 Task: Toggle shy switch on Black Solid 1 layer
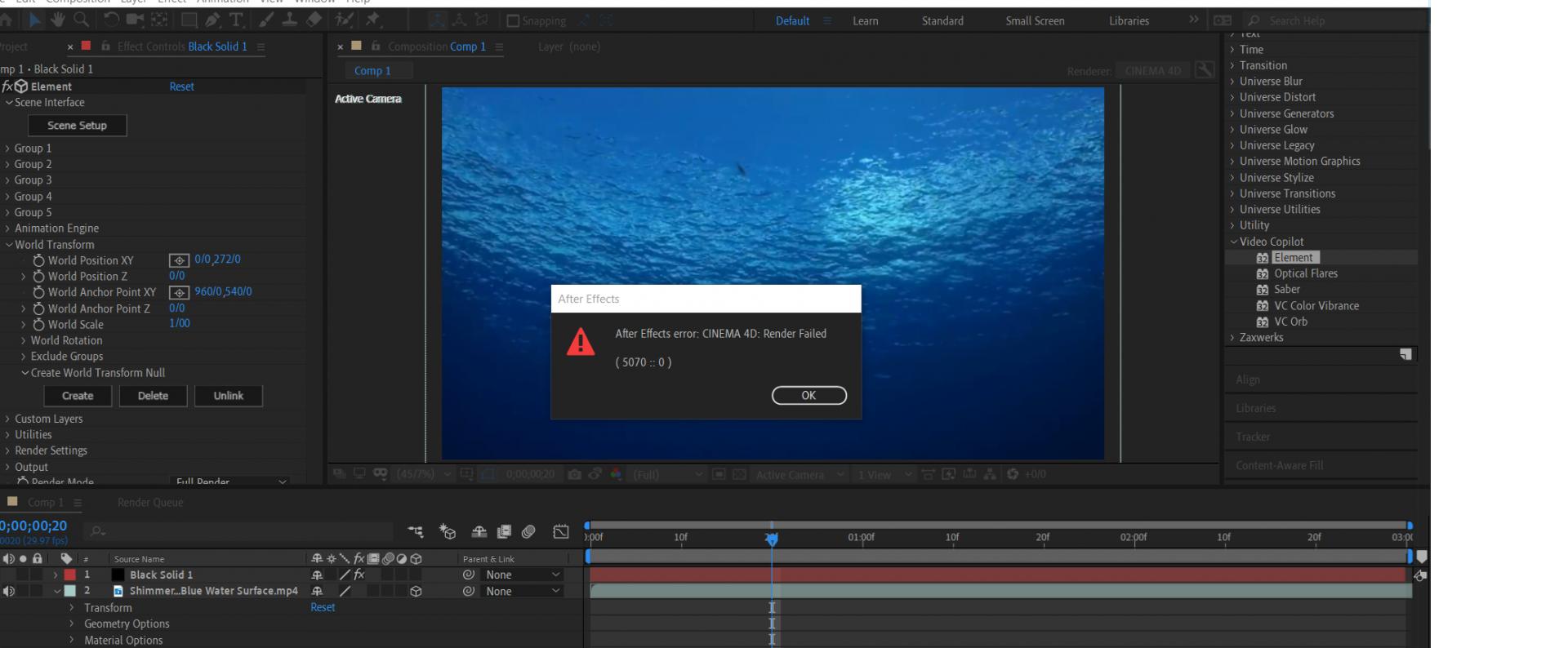tap(317, 575)
